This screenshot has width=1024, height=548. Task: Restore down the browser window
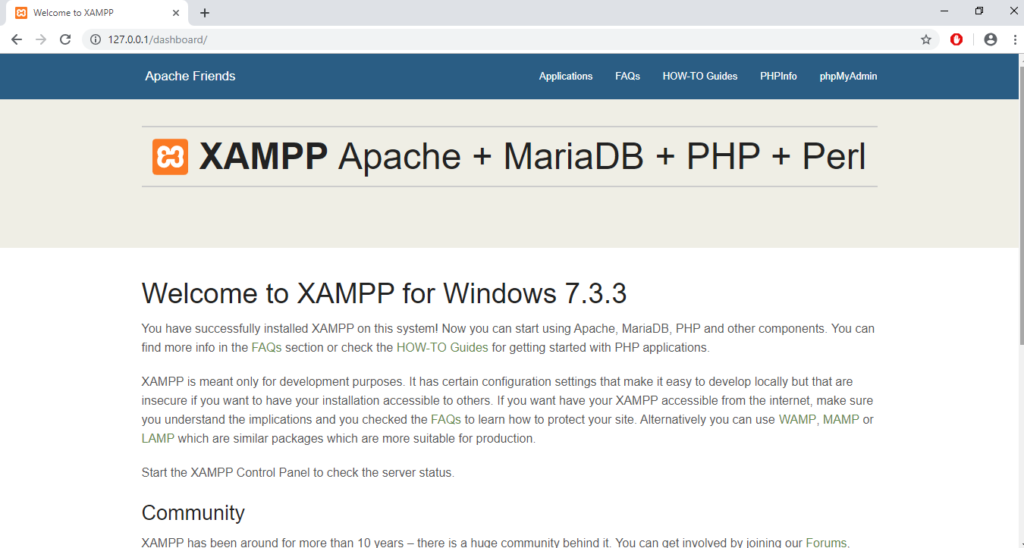click(x=979, y=11)
